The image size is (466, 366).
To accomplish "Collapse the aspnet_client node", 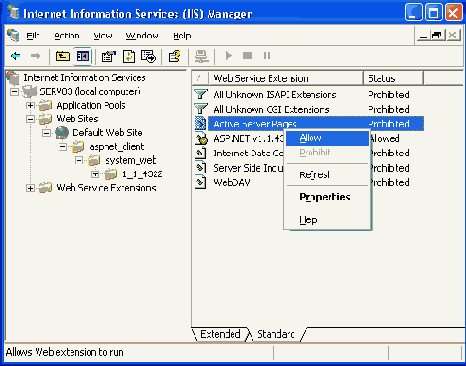I will [x=63, y=147].
